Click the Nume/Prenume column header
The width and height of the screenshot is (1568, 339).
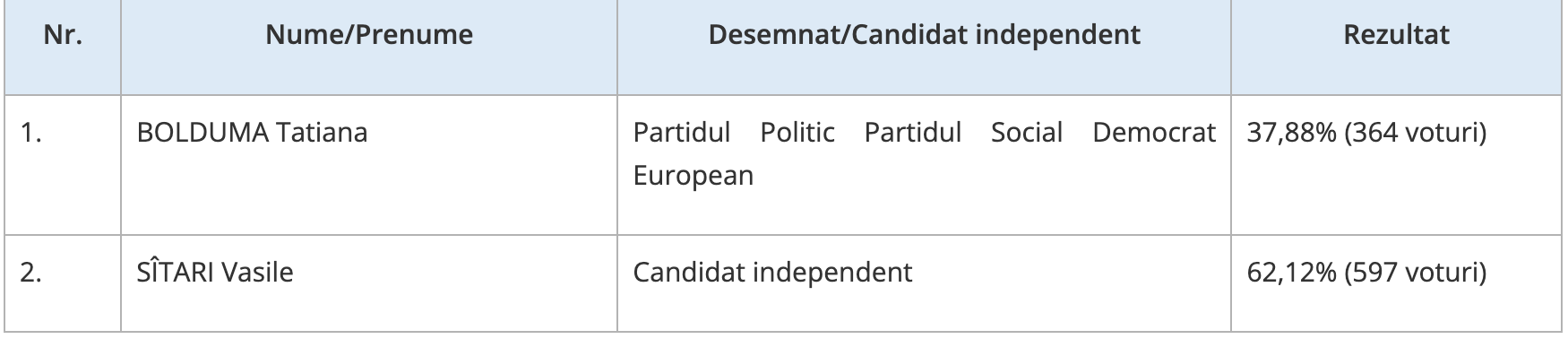369,35
